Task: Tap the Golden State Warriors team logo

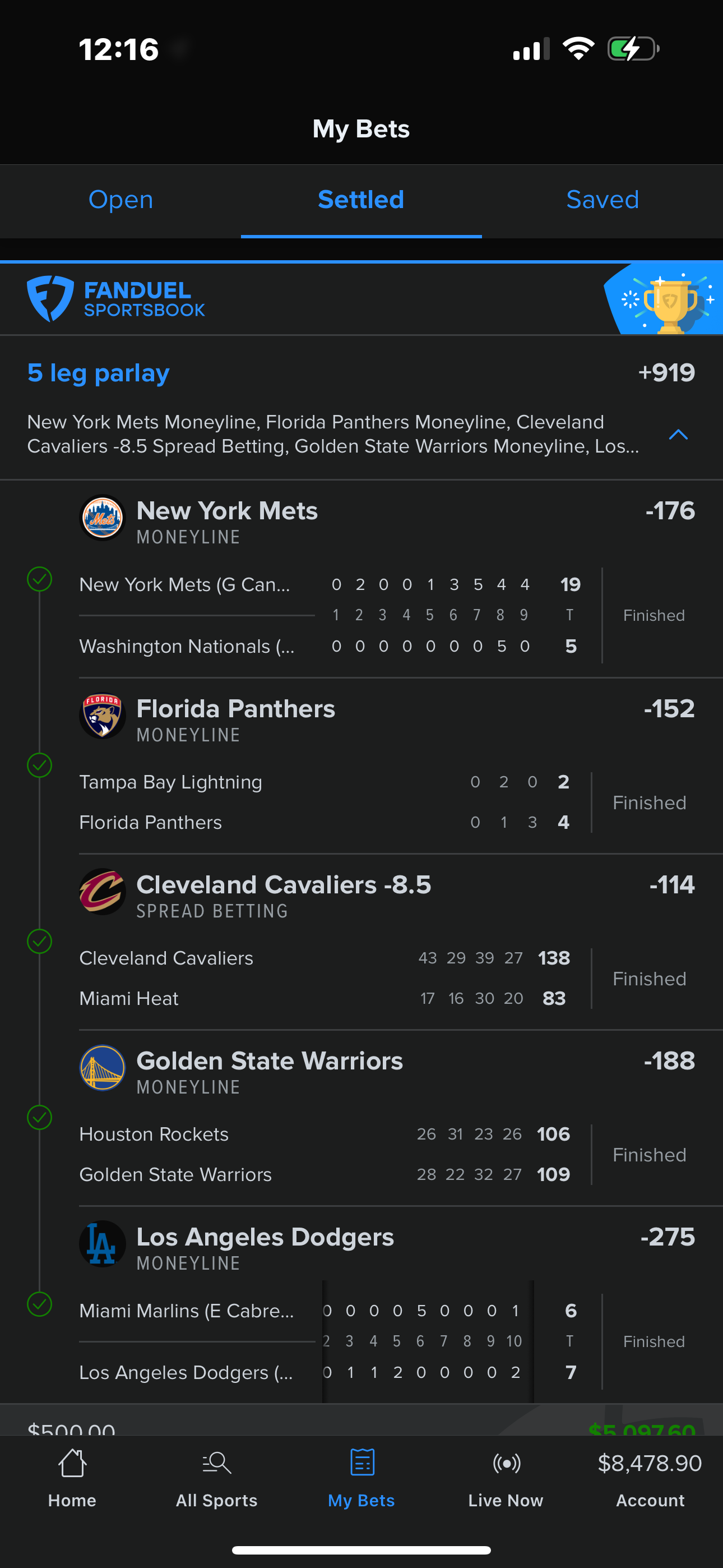Action: tap(102, 1068)
